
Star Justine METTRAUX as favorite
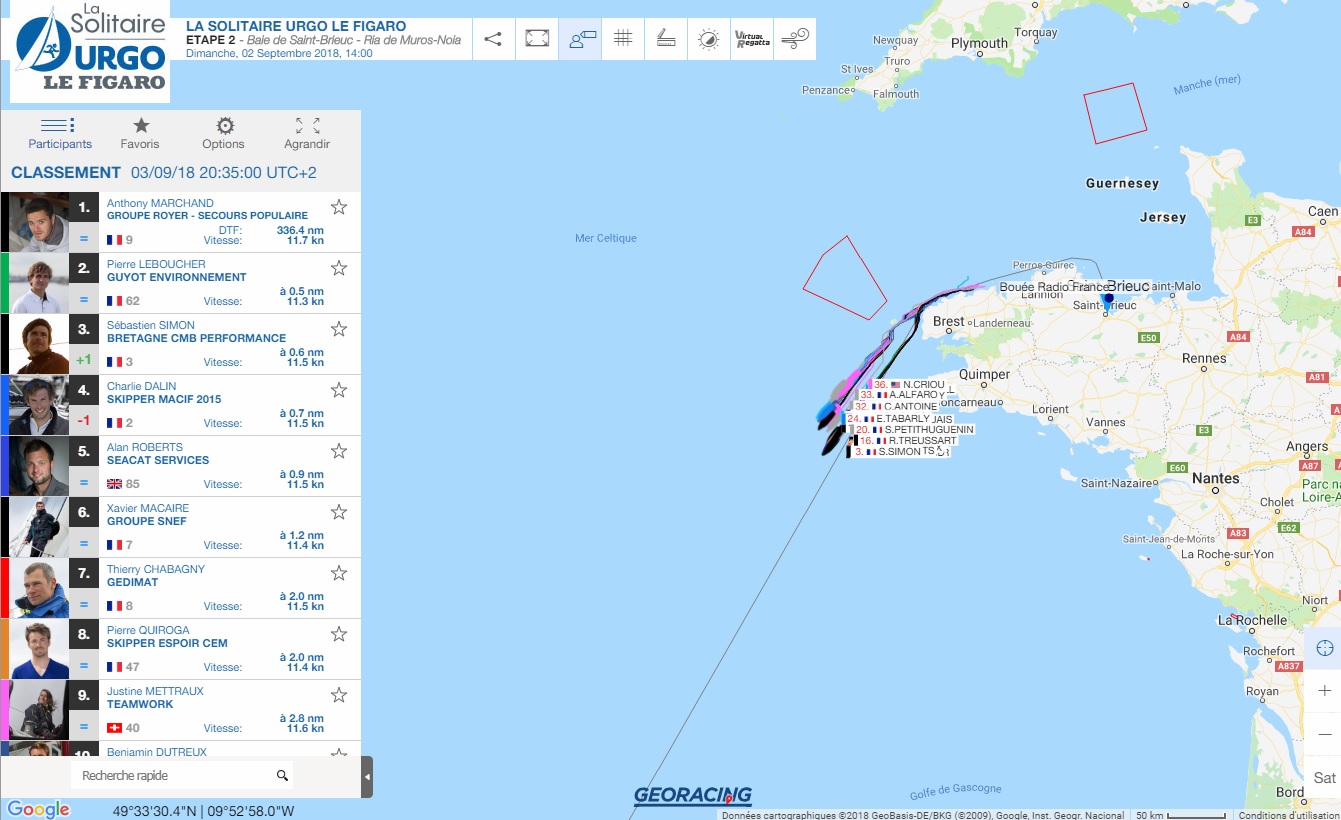coord(339,695)
